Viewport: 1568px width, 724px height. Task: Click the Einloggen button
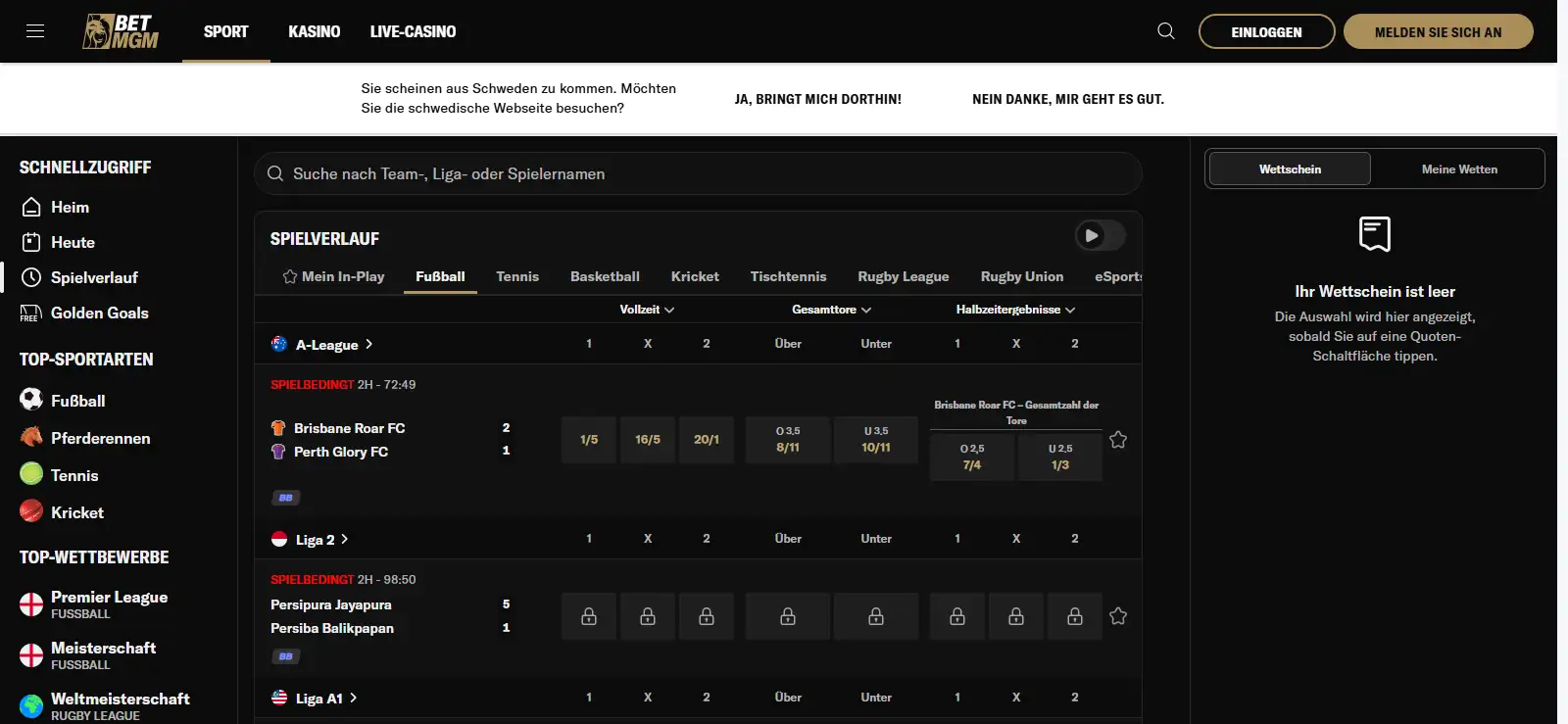point(1266,31)
